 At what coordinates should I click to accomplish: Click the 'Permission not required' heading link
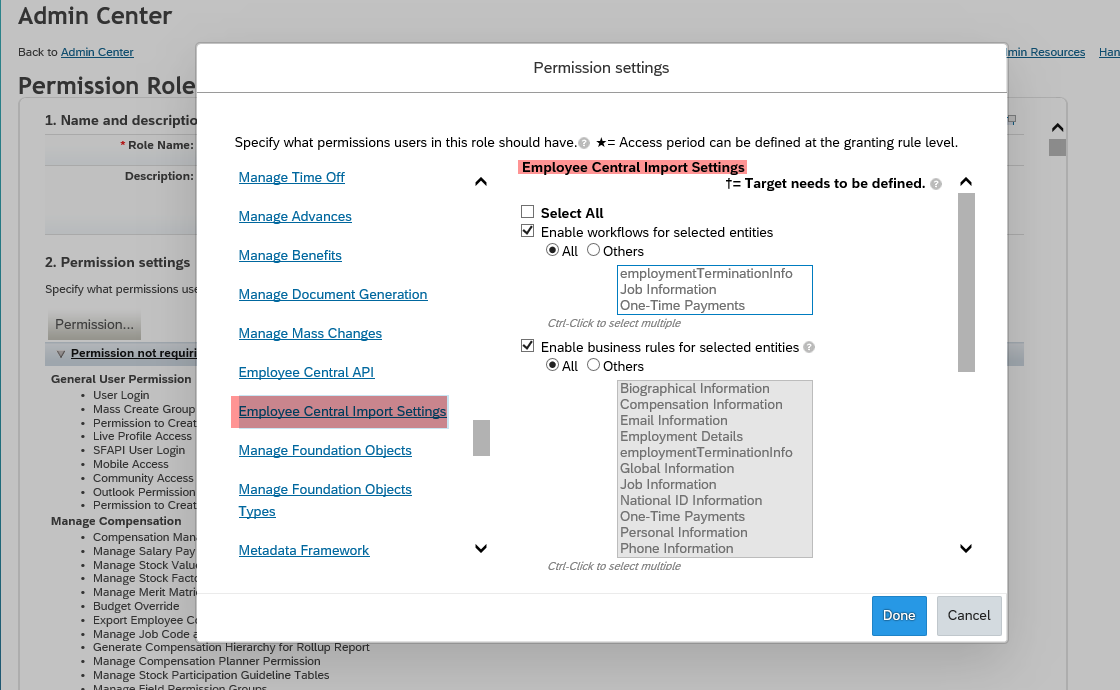(134, 354)
